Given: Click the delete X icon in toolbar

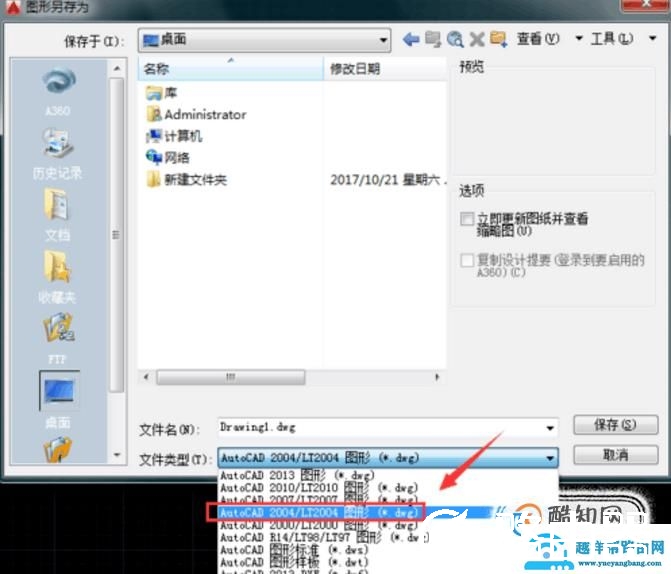Looking at the screenshot, I should pyautogui.click(x=477, y=39).
